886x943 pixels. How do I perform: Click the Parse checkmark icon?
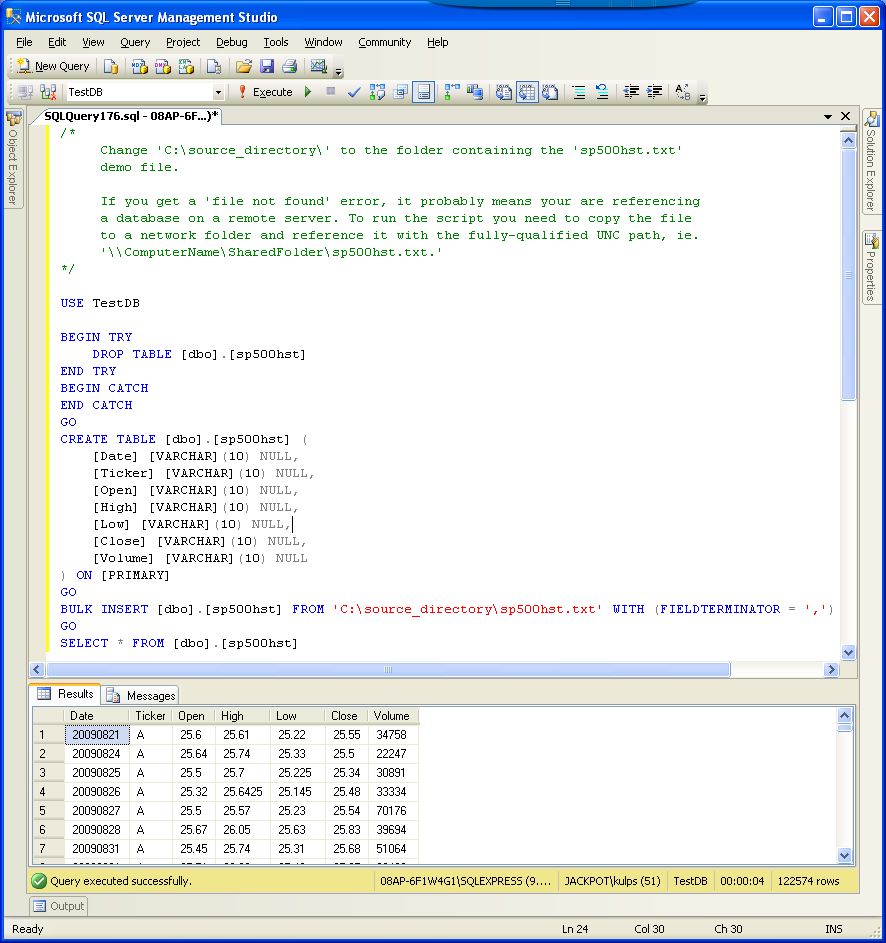point(354,92)
